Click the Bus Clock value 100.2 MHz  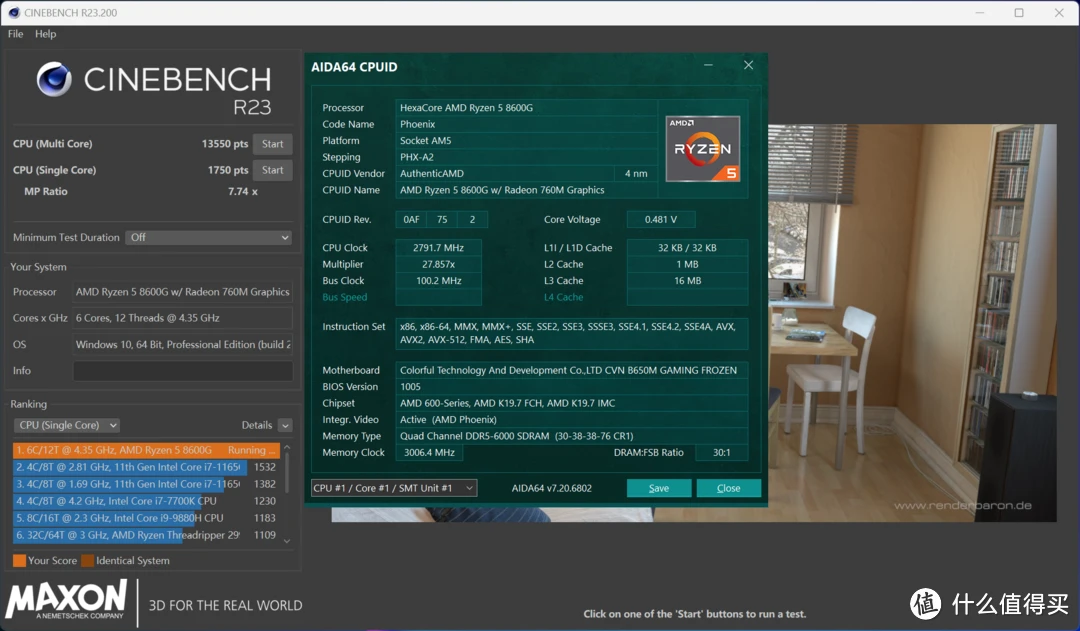[x=439, y=281]
